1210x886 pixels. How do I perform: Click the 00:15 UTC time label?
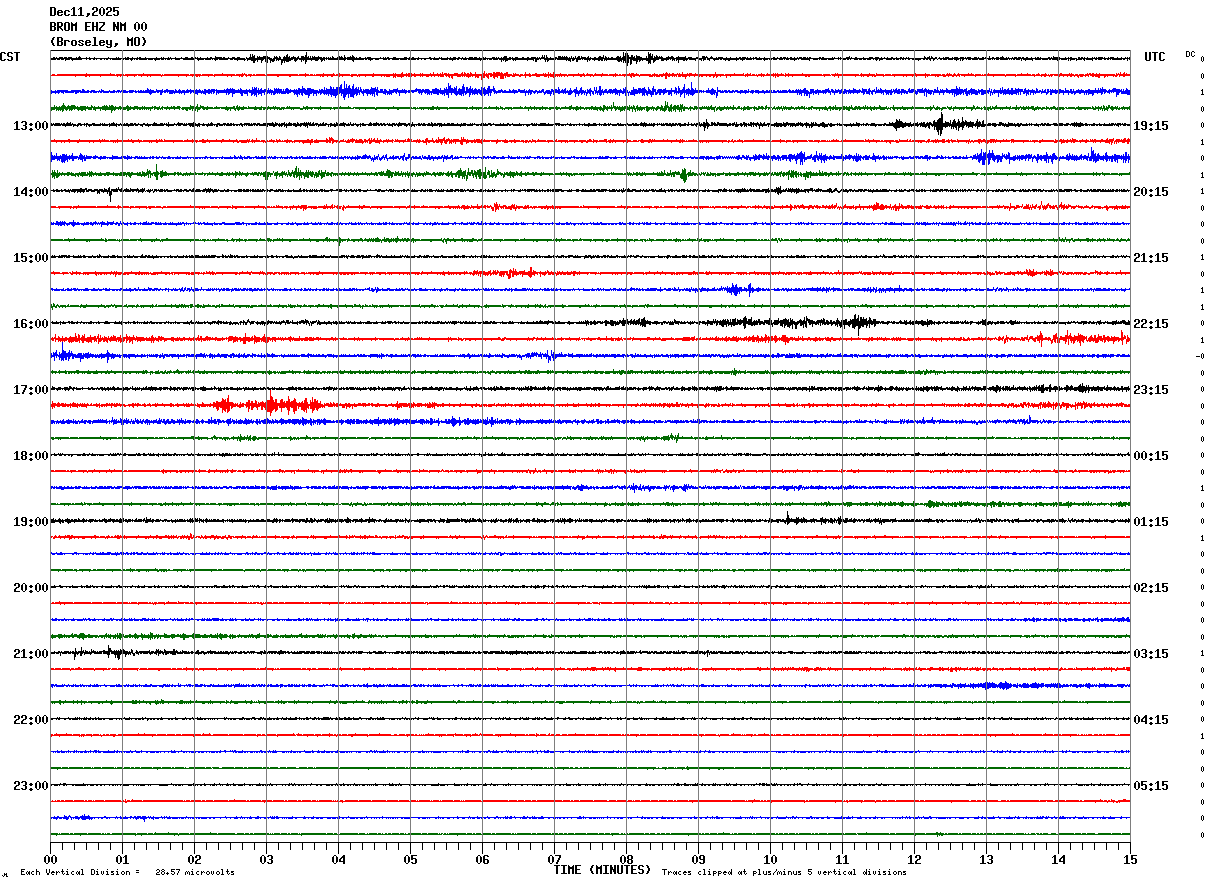click(1150, 456)
